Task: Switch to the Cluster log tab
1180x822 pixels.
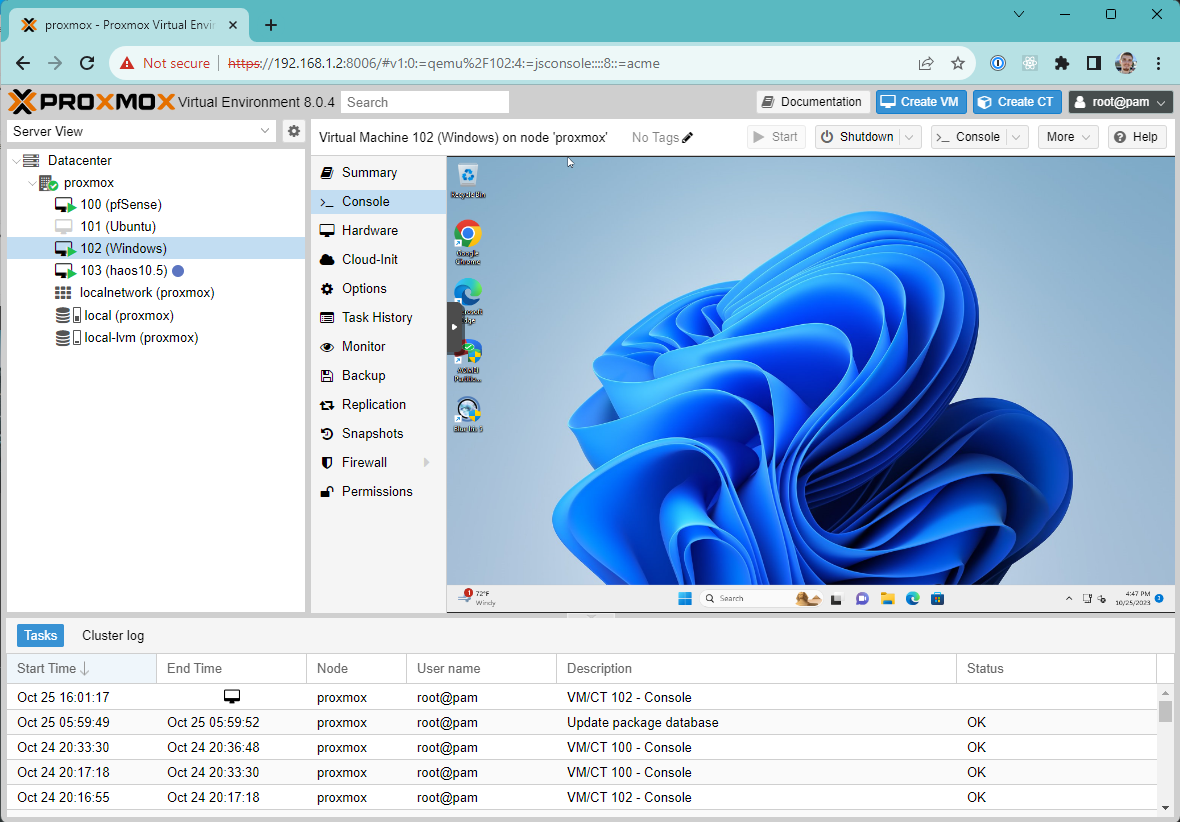Action: point(113,635)
